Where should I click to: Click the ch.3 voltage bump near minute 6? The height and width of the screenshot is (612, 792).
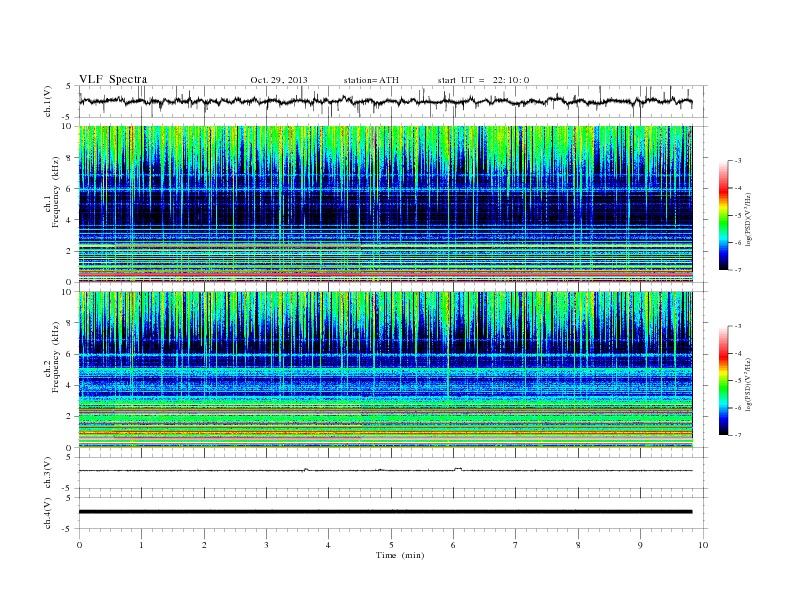tap(458, 469)
